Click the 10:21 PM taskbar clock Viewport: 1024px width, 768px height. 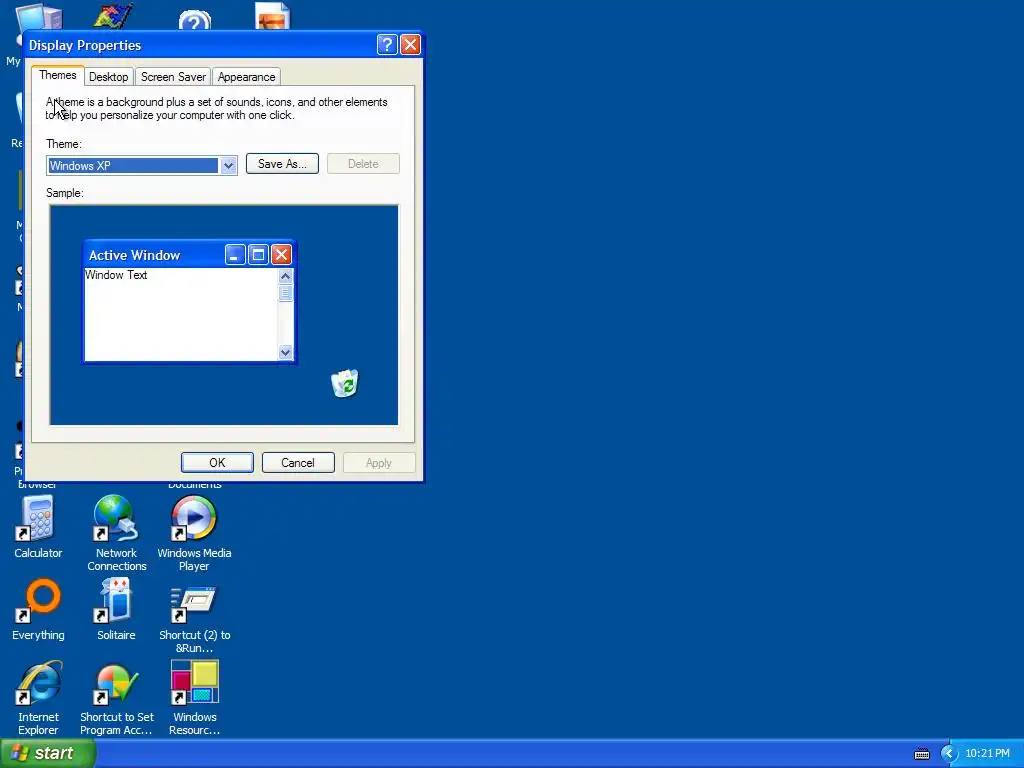(x=987, y=754)
